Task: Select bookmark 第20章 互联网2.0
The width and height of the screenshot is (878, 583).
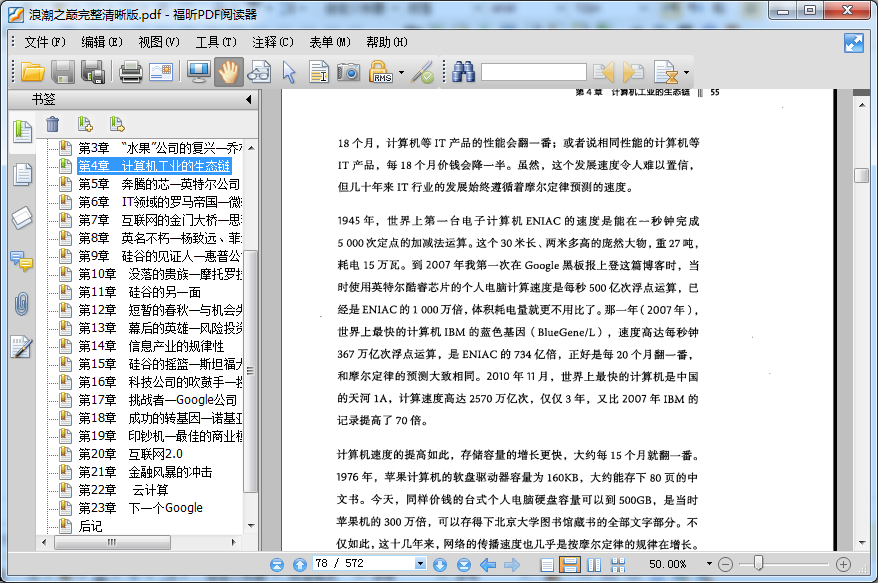Action: click(130, 454)
